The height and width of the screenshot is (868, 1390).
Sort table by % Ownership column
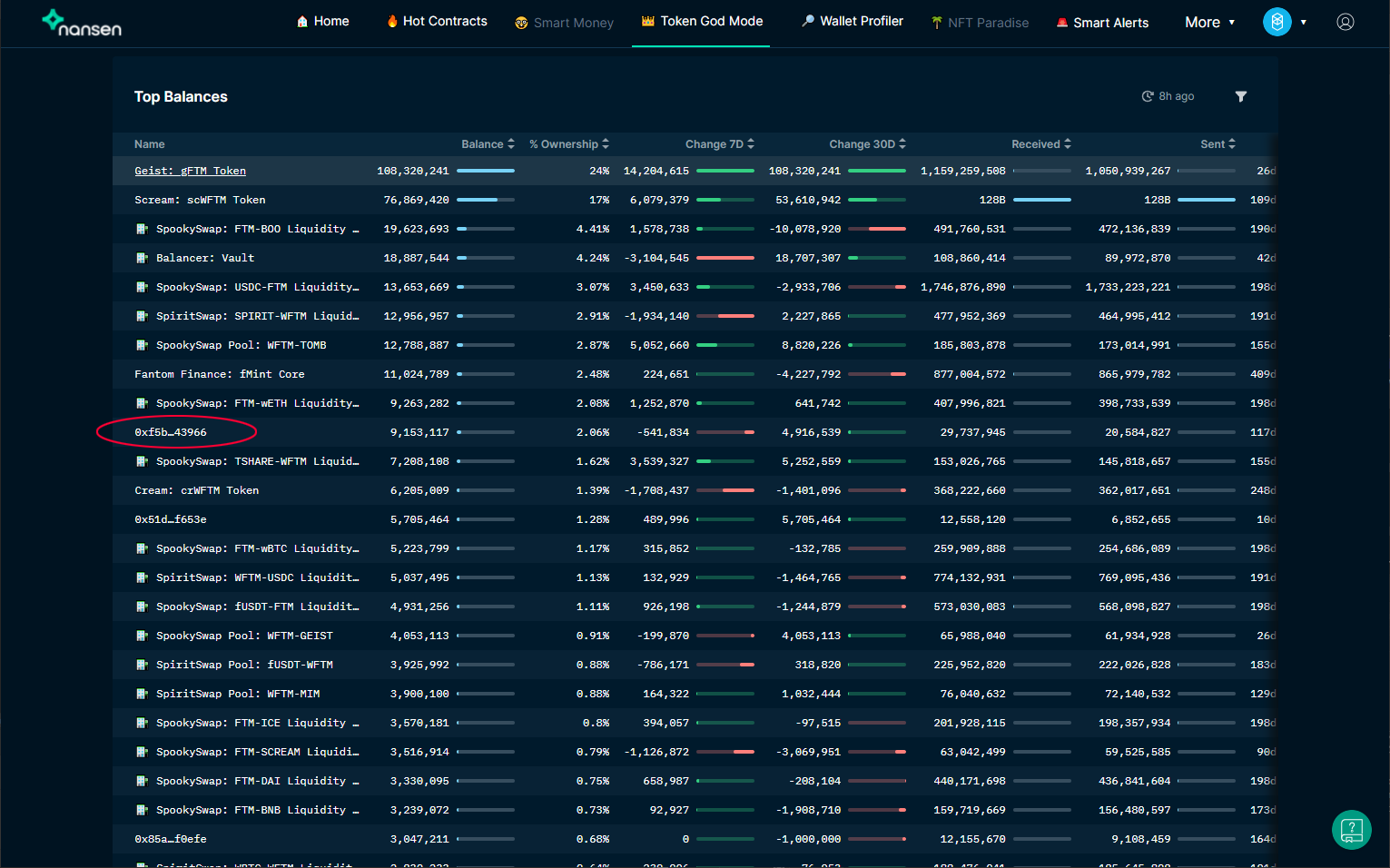pos(569,144)
